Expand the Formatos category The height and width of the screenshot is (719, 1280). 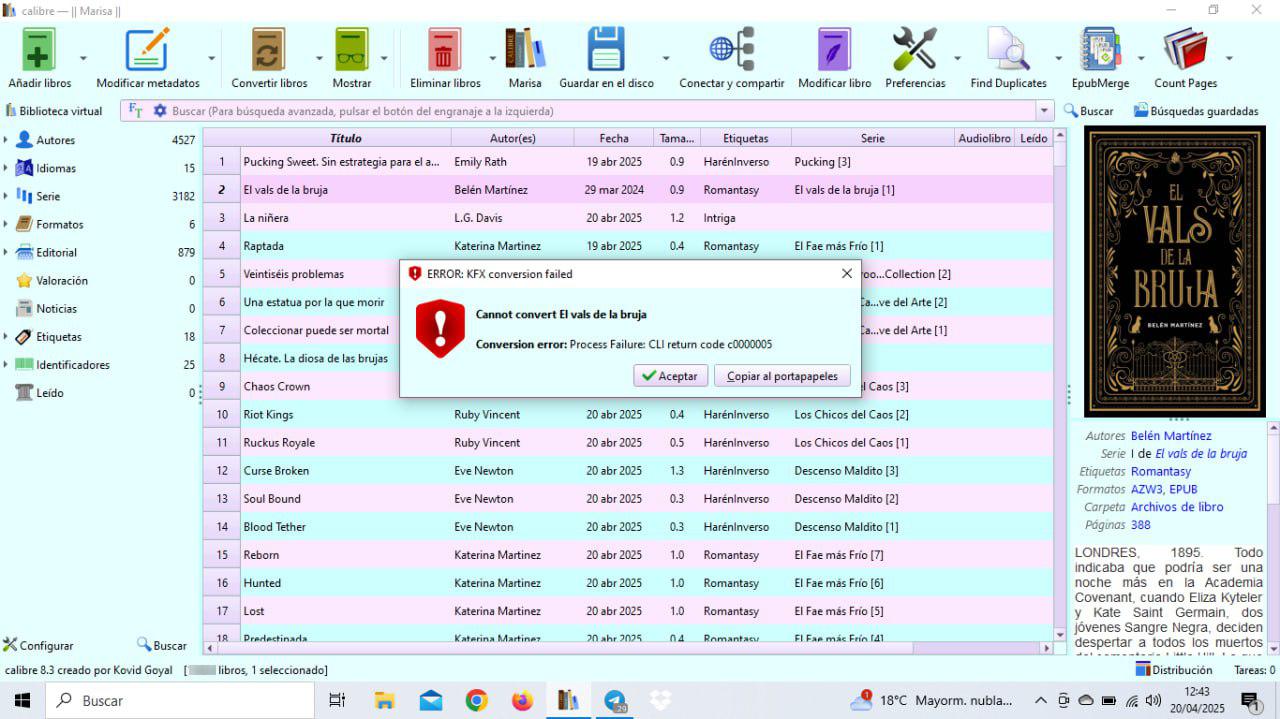point(6,224)
